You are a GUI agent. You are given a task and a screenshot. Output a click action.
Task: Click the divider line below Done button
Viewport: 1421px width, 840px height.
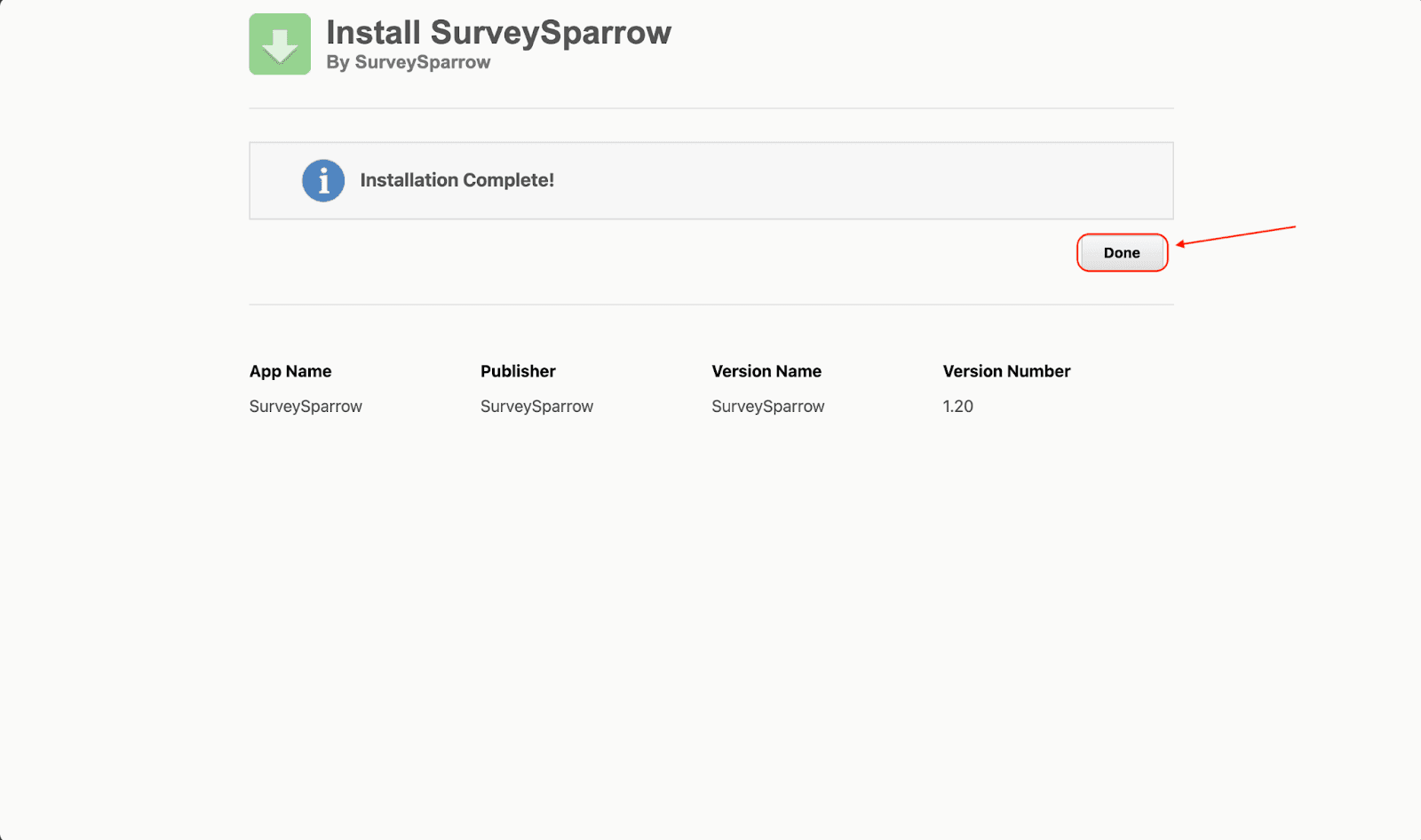click(x=710, y=305)
